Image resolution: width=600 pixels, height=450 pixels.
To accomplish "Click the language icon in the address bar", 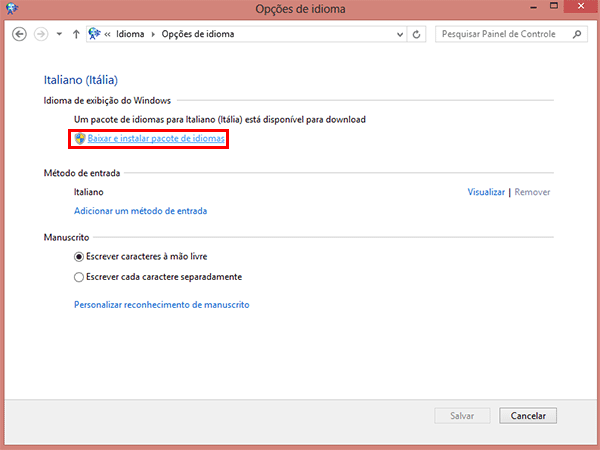I will (x=94, y=34).
